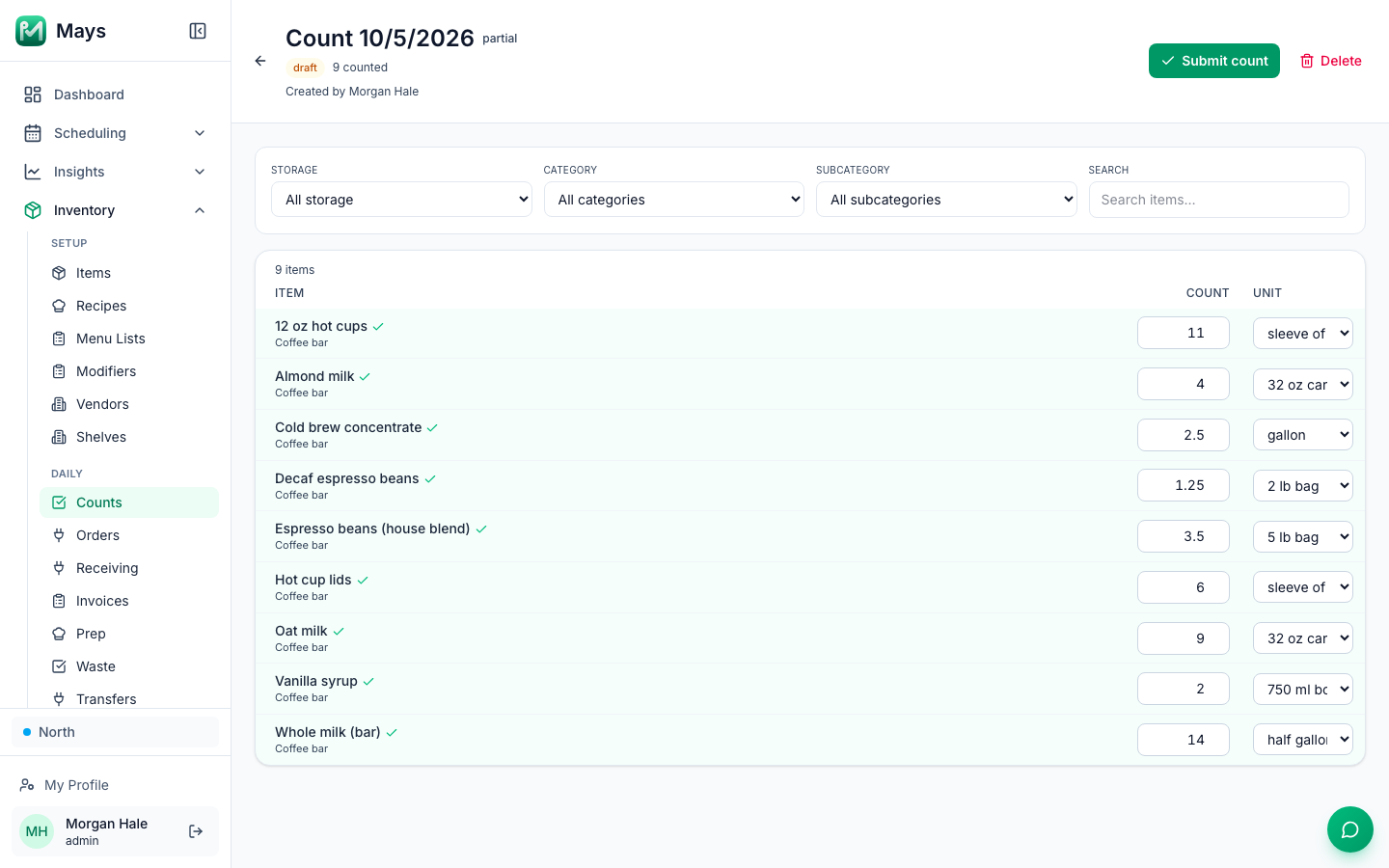The height and width of the screenshot is (868, 1389).
Task: Open the Category filter dropdown
Action: click(674, 200)
